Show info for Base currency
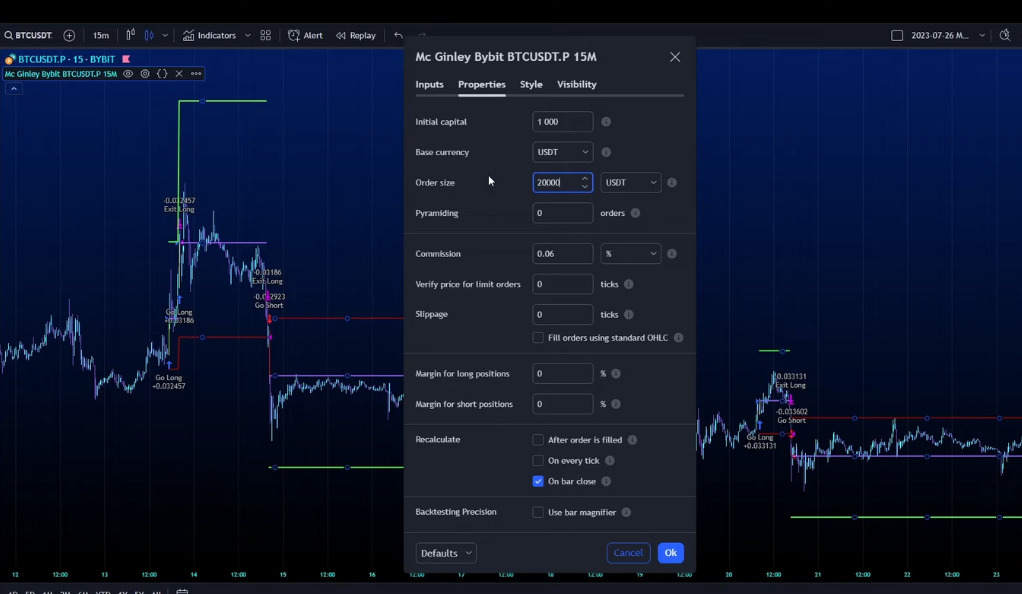Screen dimensions: 1022x594 pos(606,152)
